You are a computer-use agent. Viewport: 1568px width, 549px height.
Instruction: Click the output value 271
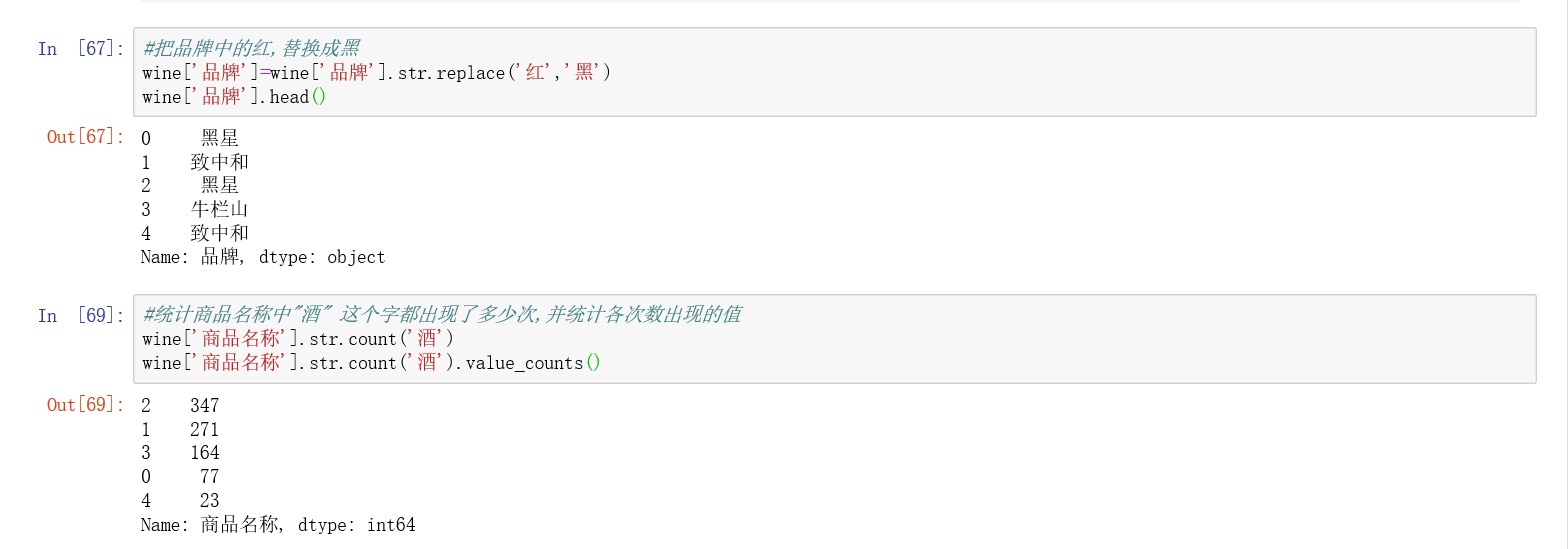(x=204, y=429)
